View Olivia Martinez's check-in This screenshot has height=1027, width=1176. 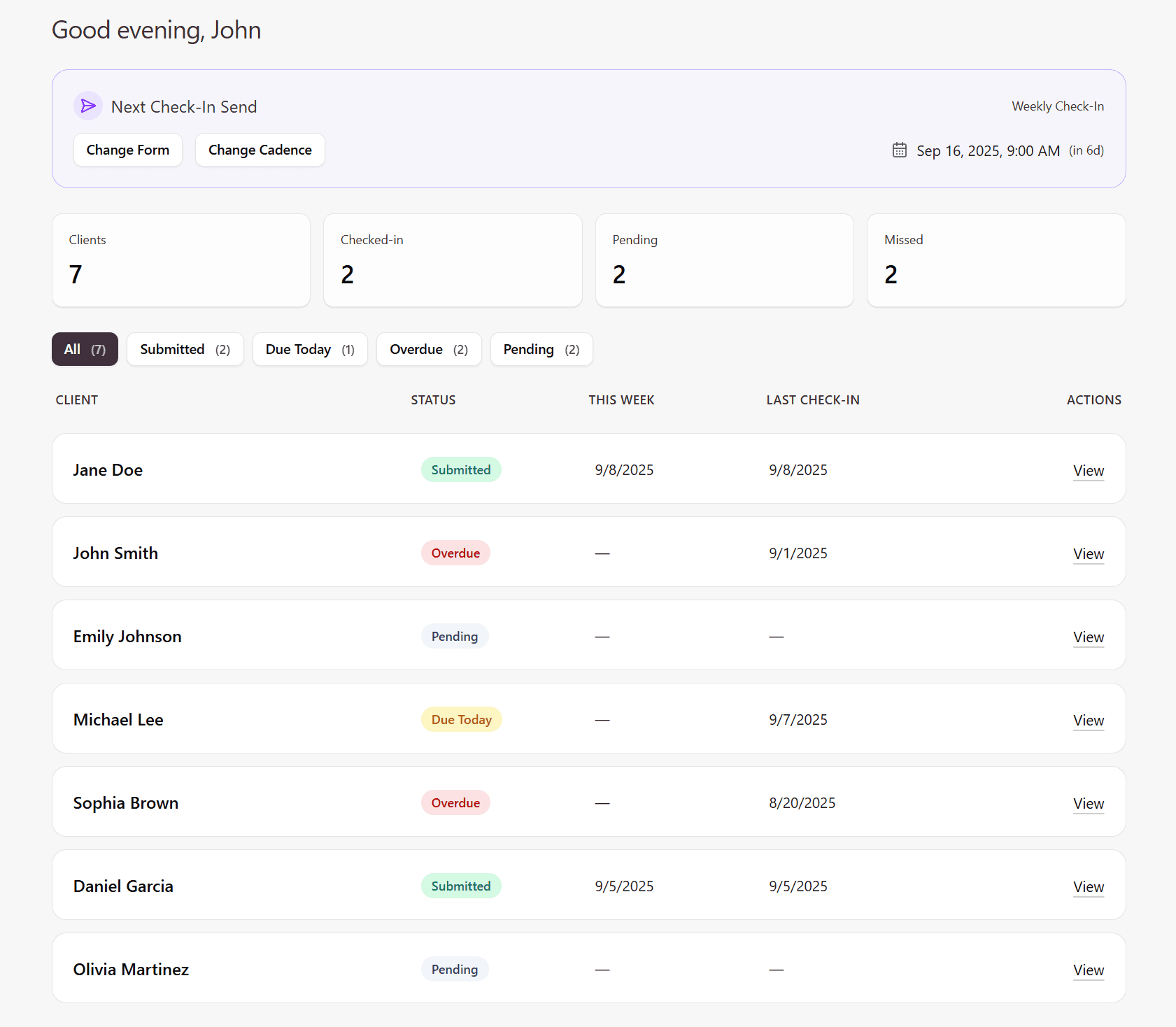1089,970
